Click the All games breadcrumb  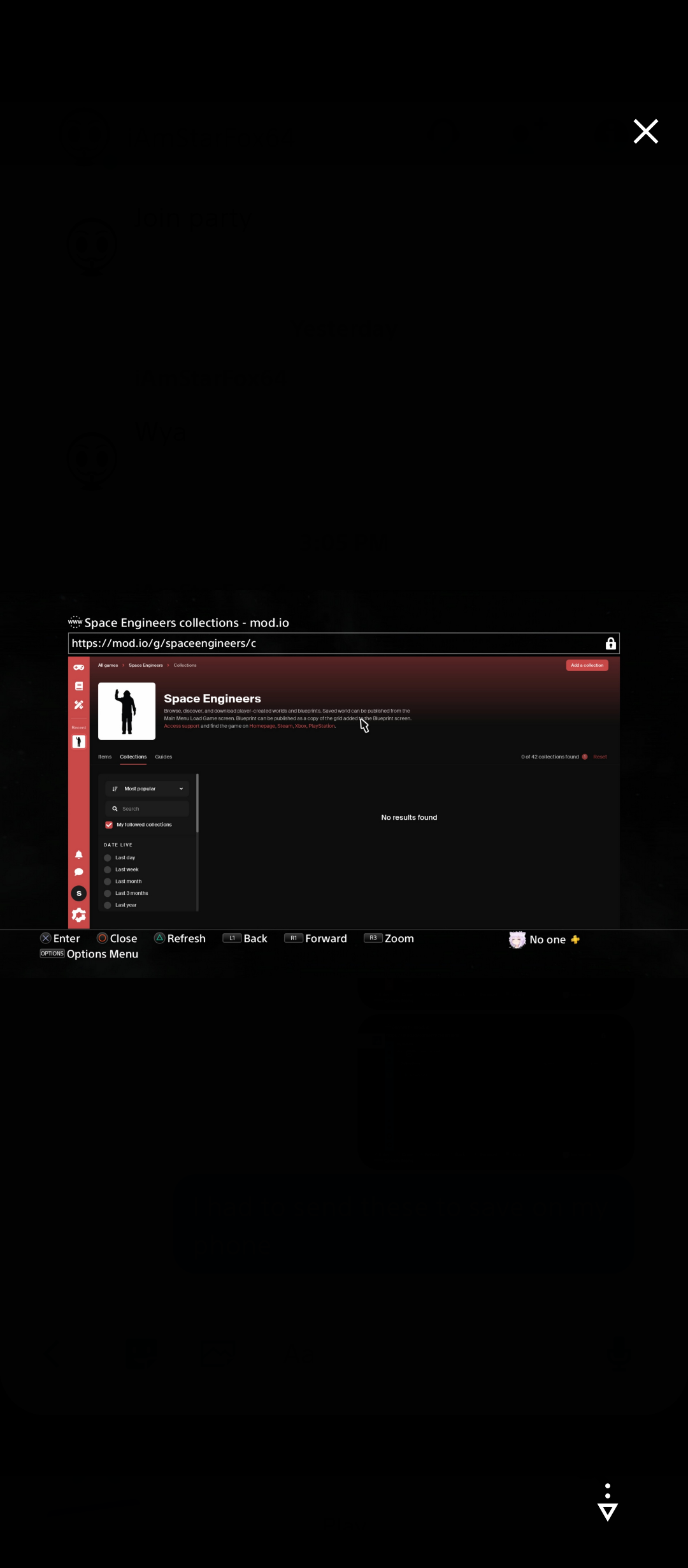(x=108, y=665)
